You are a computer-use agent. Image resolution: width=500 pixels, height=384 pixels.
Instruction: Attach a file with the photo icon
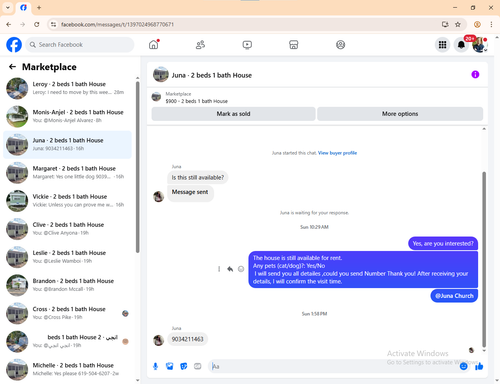(x=170, y=366)
